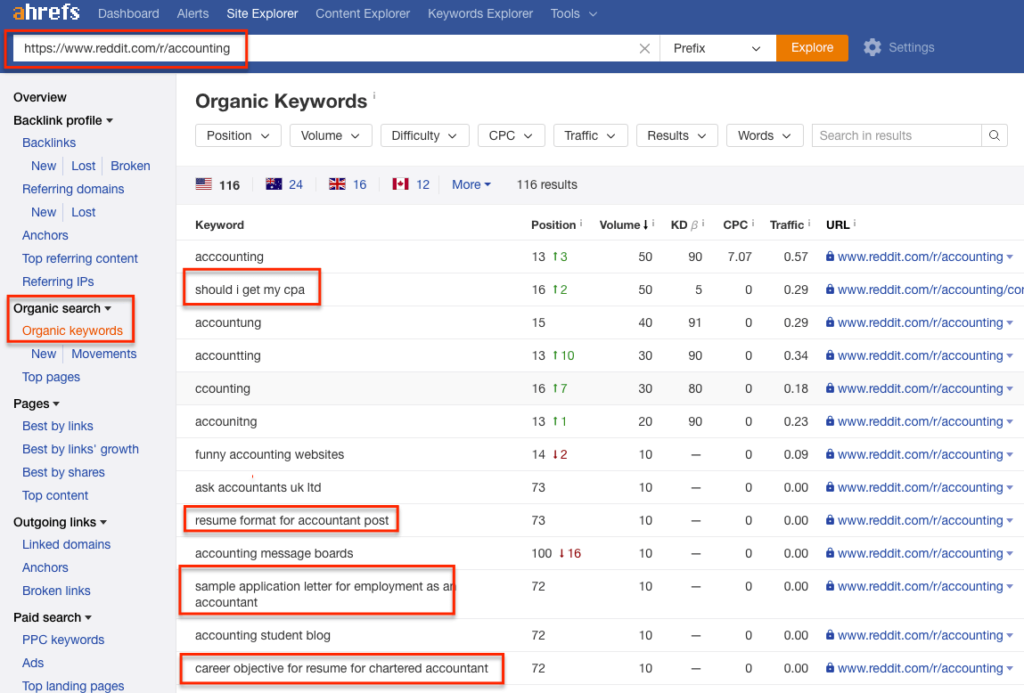Open the Traffic filter dropdown
The image size is (1024, 693).
[x=590, y=136]
